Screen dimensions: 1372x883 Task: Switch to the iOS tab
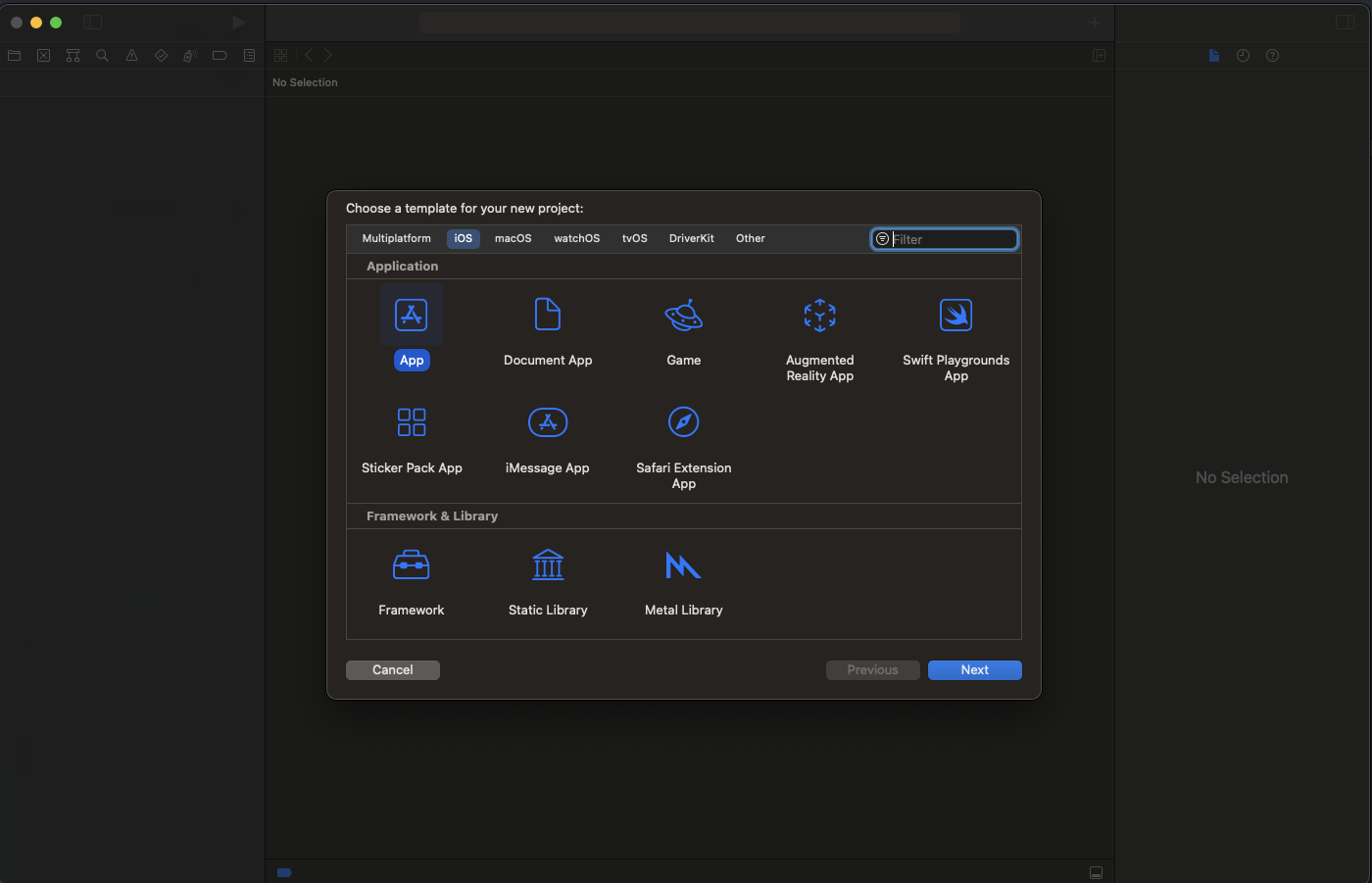click(x=464, y=238)
